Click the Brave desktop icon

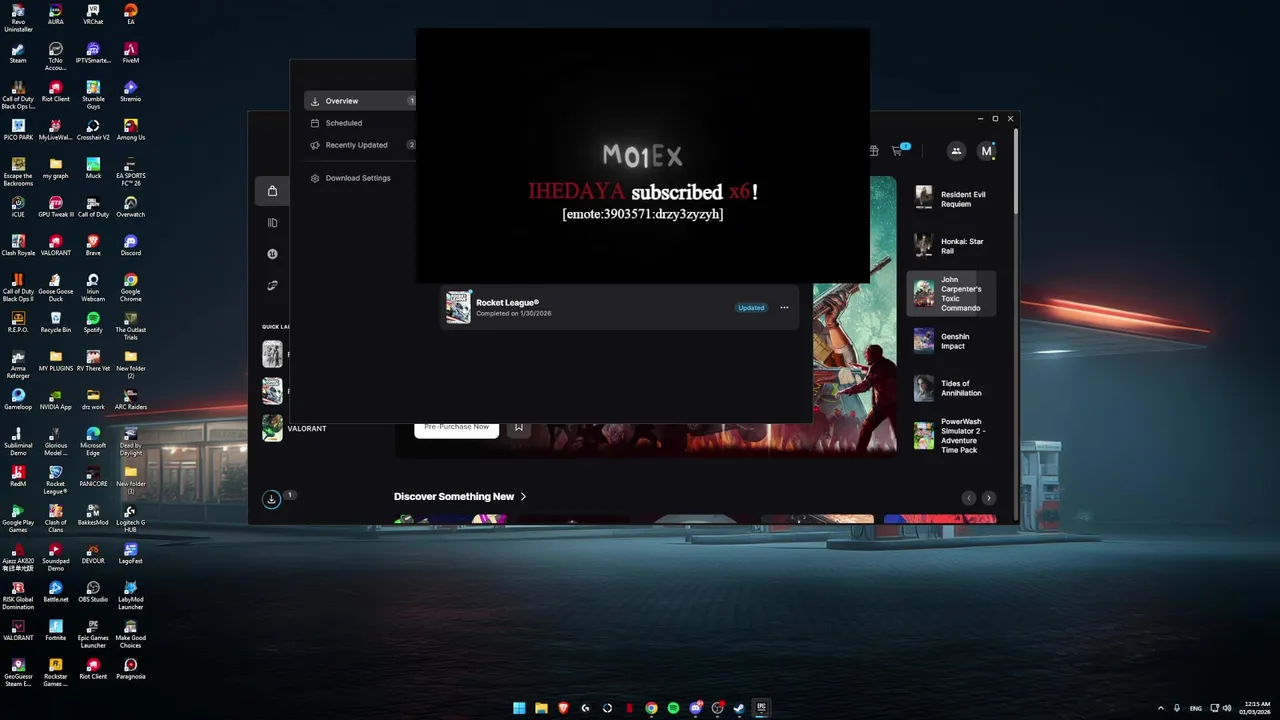(x=93, y=246)
